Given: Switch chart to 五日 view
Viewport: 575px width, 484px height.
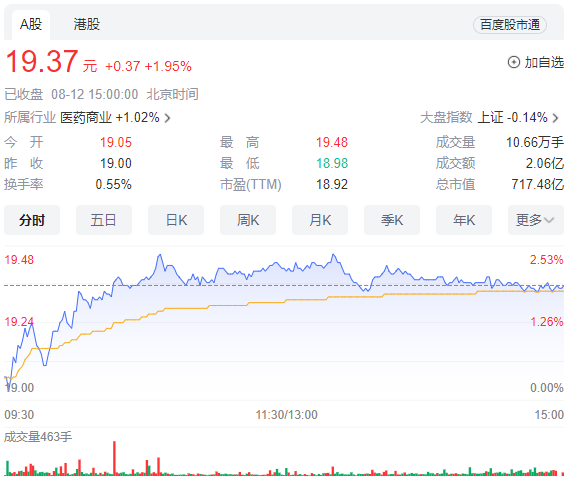Looking at the screenshot, I should (x=104, y=220).
